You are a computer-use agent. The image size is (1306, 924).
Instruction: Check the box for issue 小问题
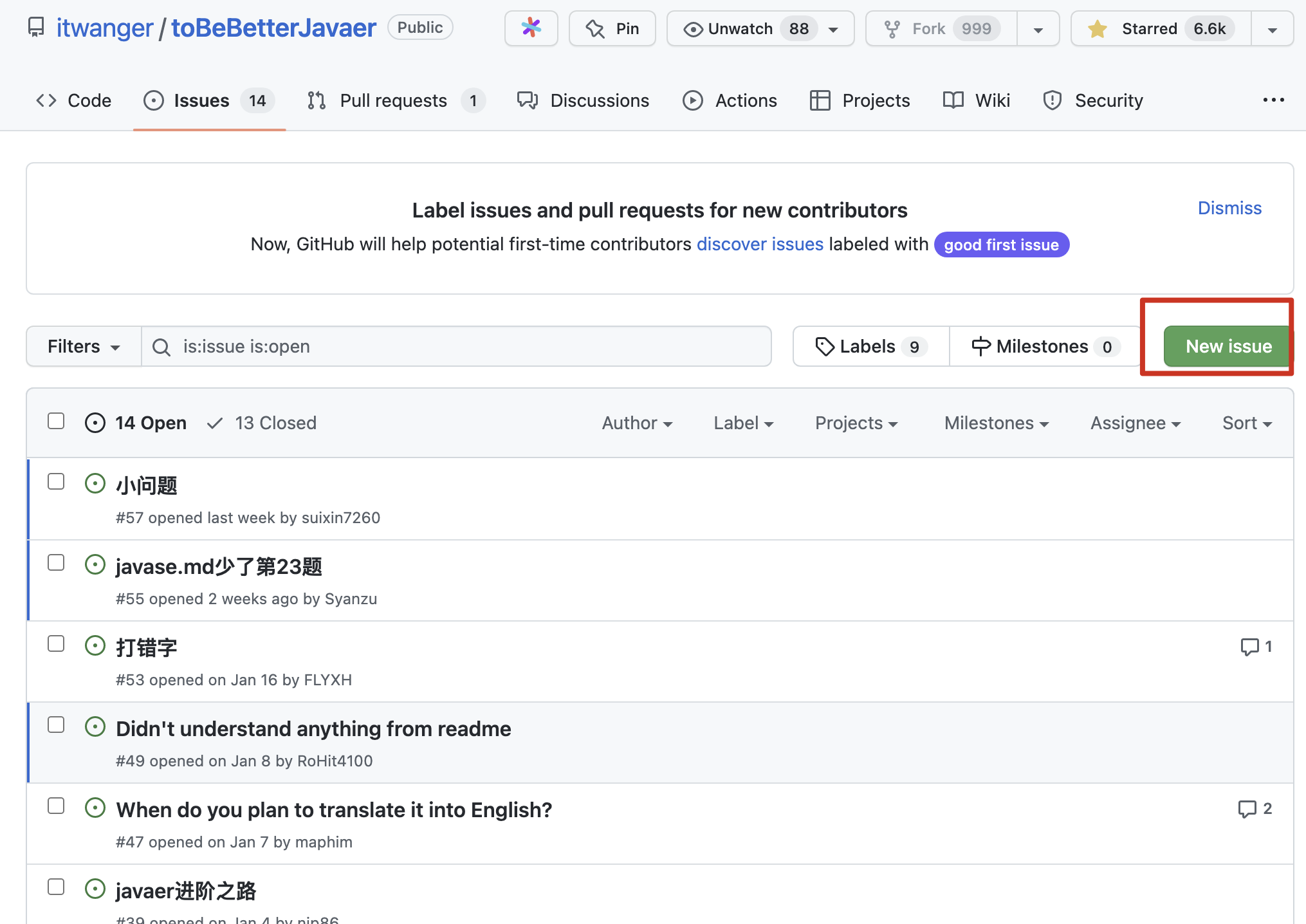(x=56, y=481)
